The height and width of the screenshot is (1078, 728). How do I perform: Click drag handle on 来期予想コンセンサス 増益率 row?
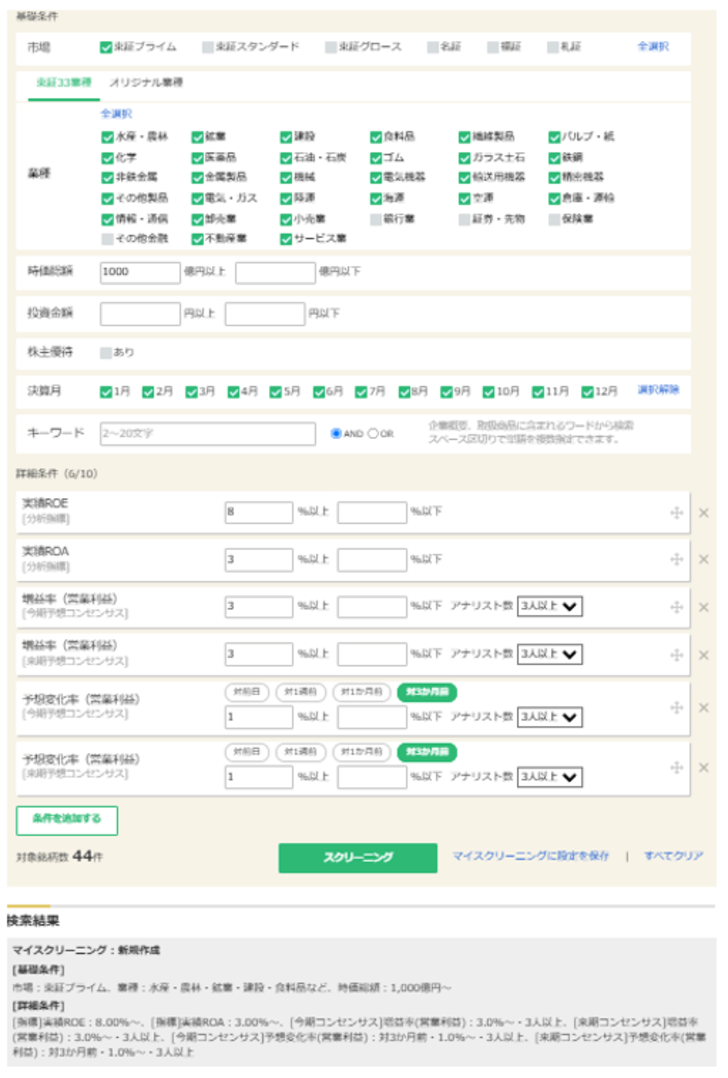[x=676, y=654]
